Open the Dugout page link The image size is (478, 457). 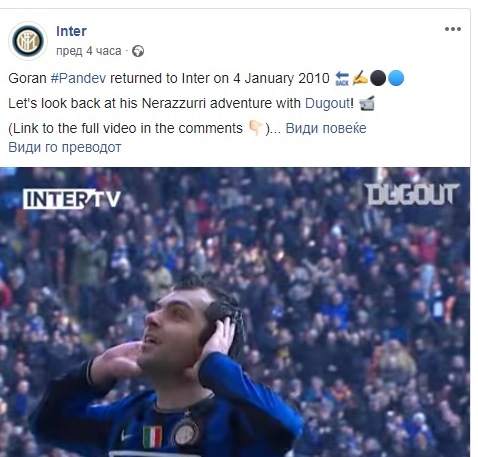coord(327,103)
